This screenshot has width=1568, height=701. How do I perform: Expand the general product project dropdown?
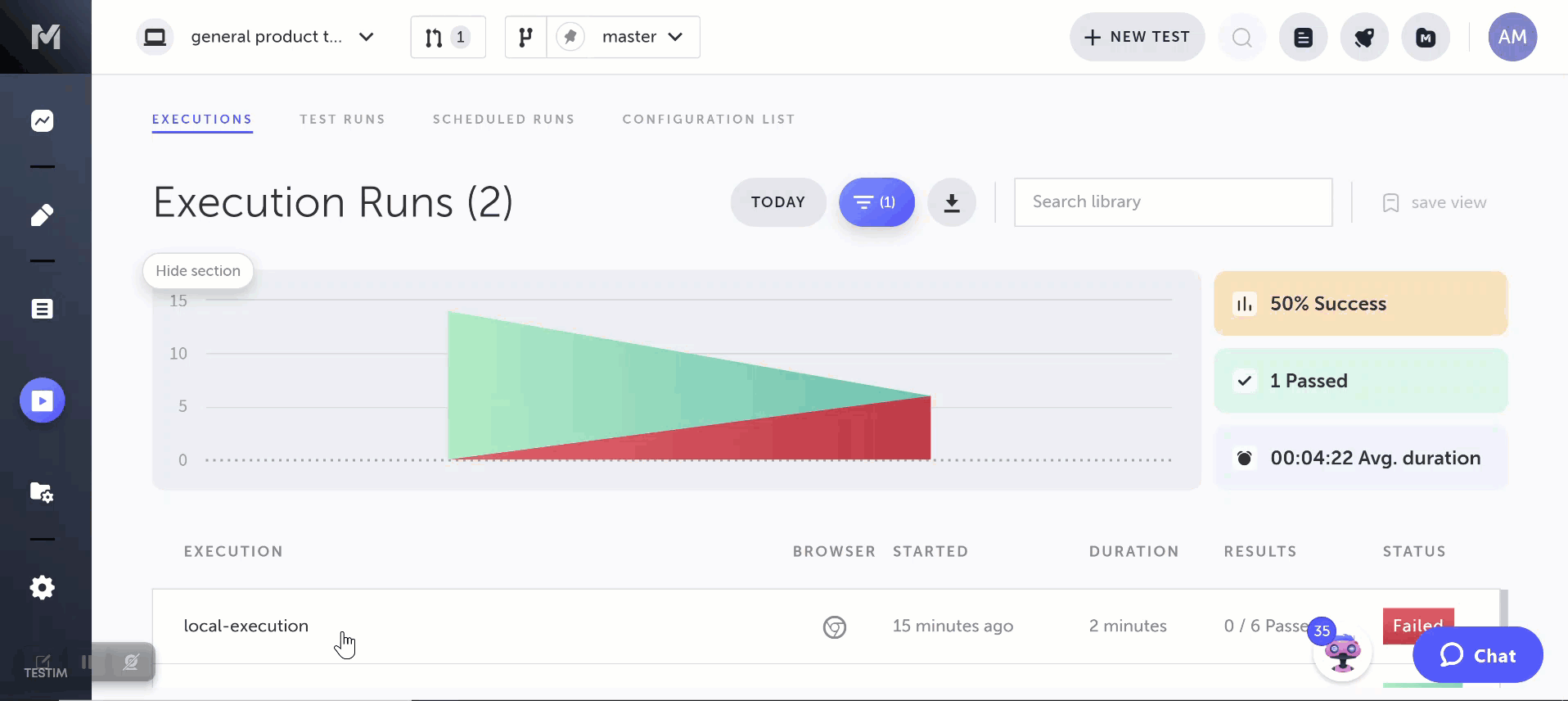[x=366, y=37]
